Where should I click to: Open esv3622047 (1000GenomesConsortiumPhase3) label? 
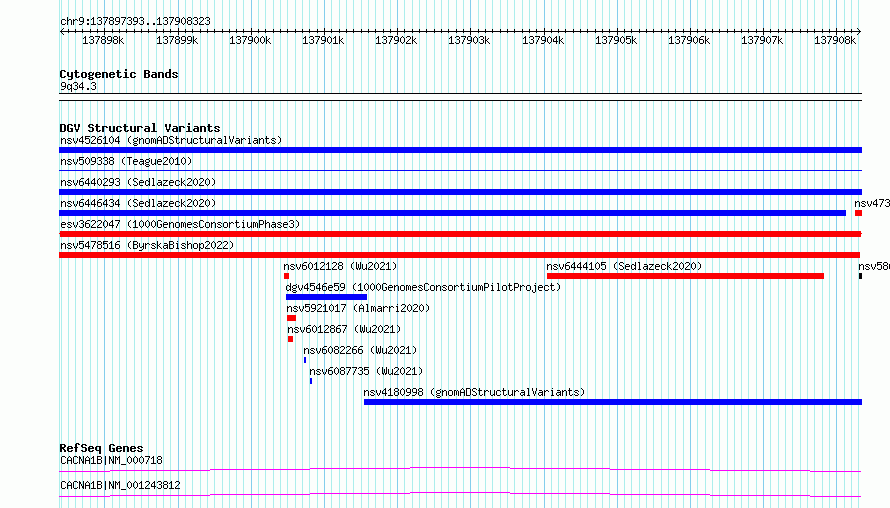click(180, 224)
